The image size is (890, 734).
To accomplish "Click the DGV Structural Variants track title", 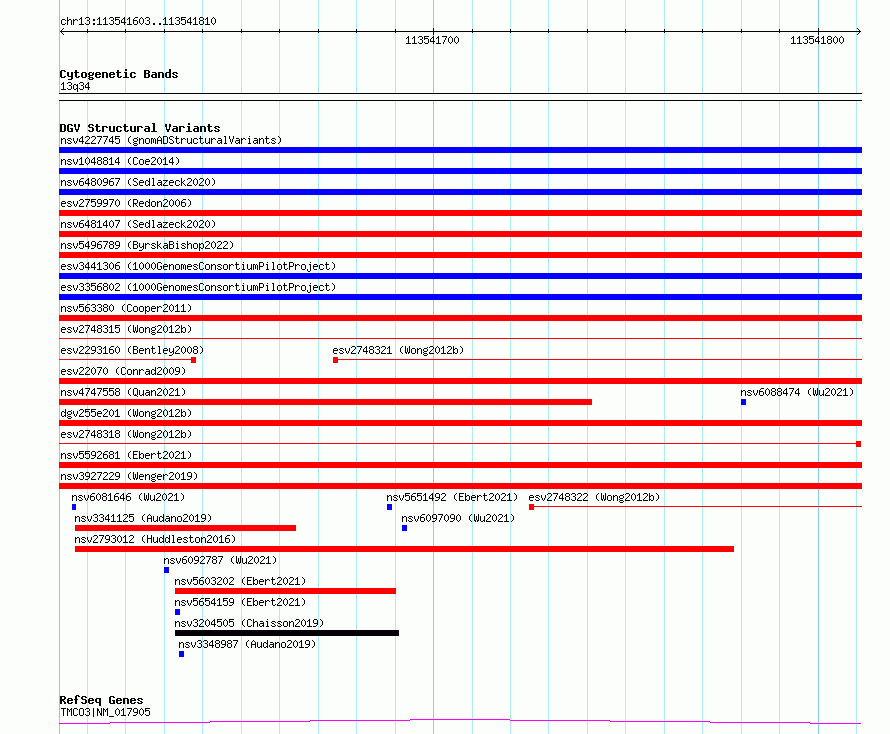I will coord(140,128).
